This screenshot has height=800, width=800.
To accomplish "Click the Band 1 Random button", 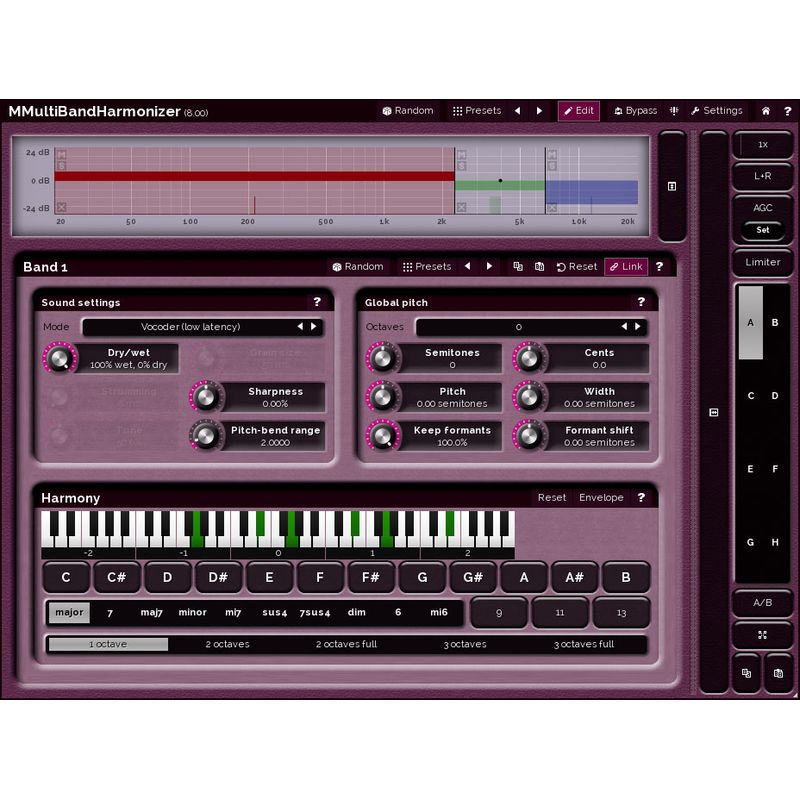I will click(358, 266).
